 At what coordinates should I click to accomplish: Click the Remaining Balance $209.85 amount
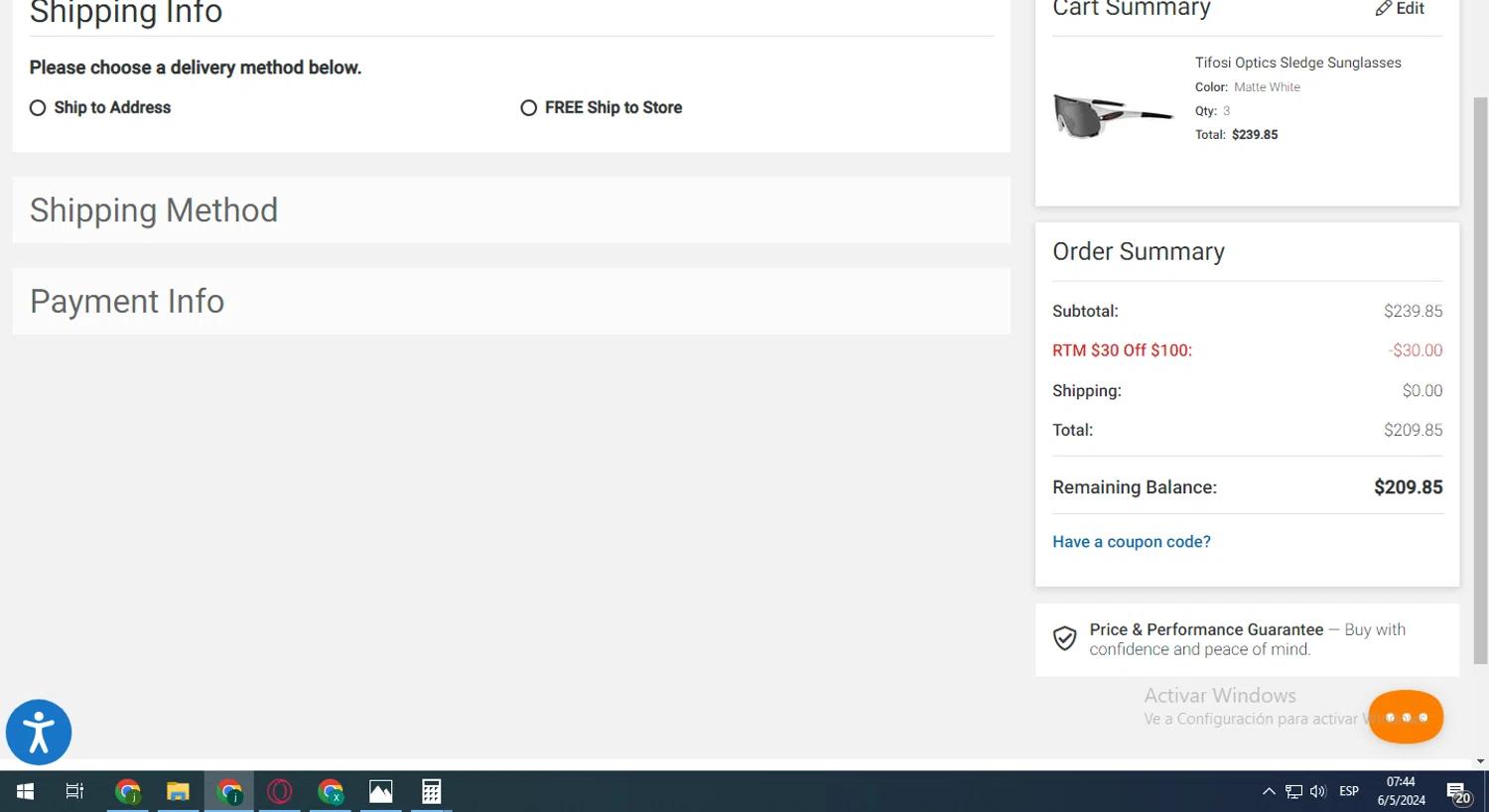pos(1408,487)
